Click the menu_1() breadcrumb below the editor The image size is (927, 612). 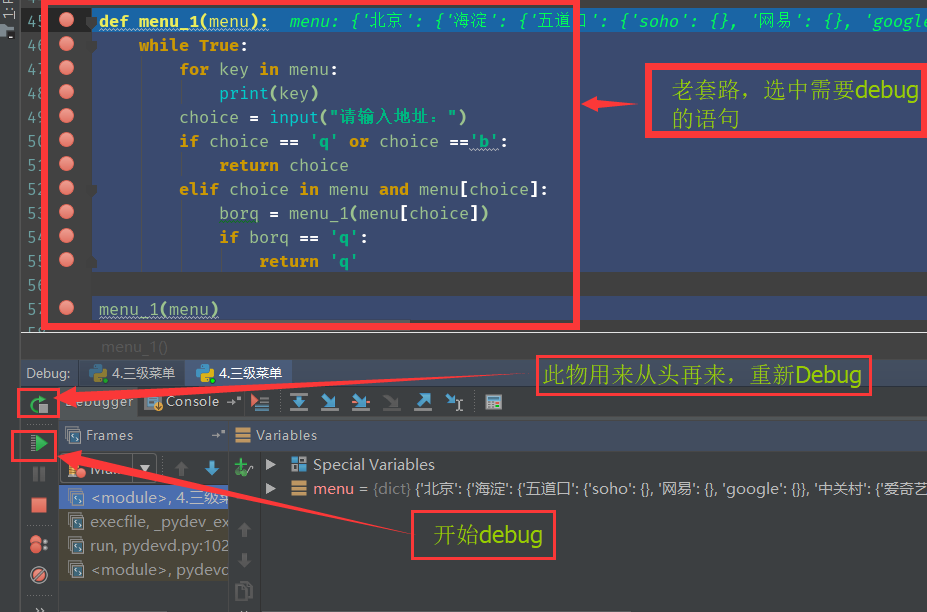point(134,347)
